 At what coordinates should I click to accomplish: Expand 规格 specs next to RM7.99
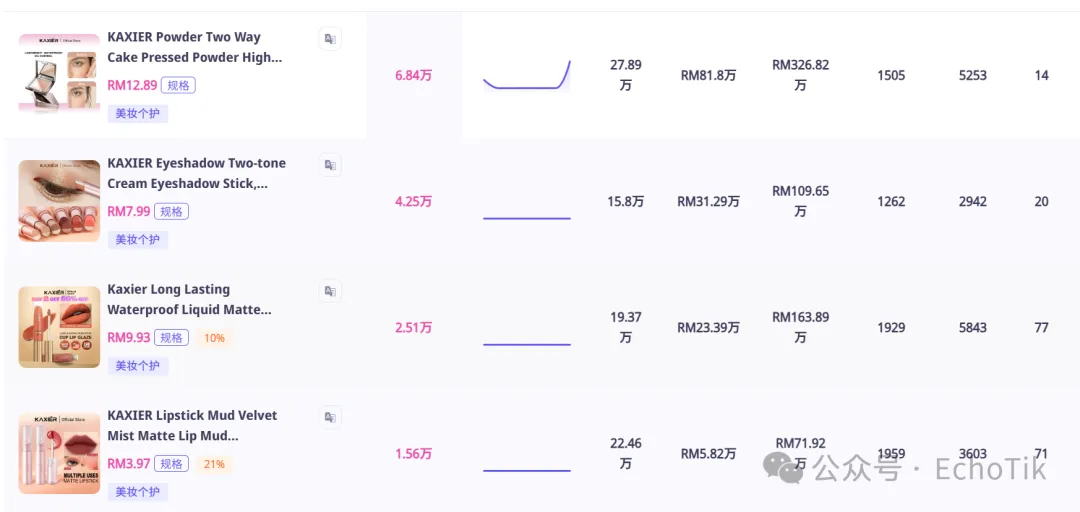pyautogui.click(x=171, y=212)
